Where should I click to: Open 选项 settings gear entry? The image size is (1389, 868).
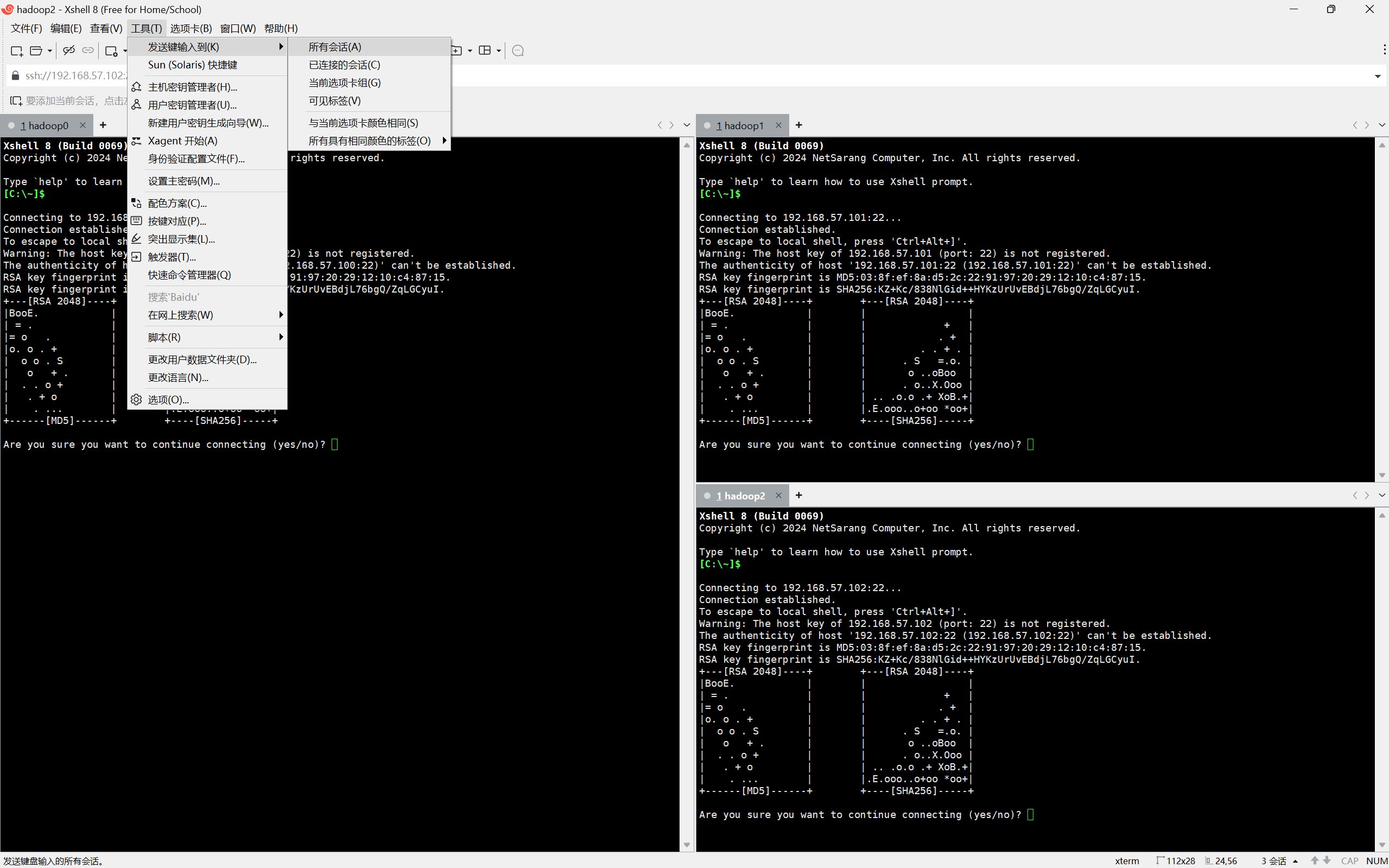tap(168, 400)
